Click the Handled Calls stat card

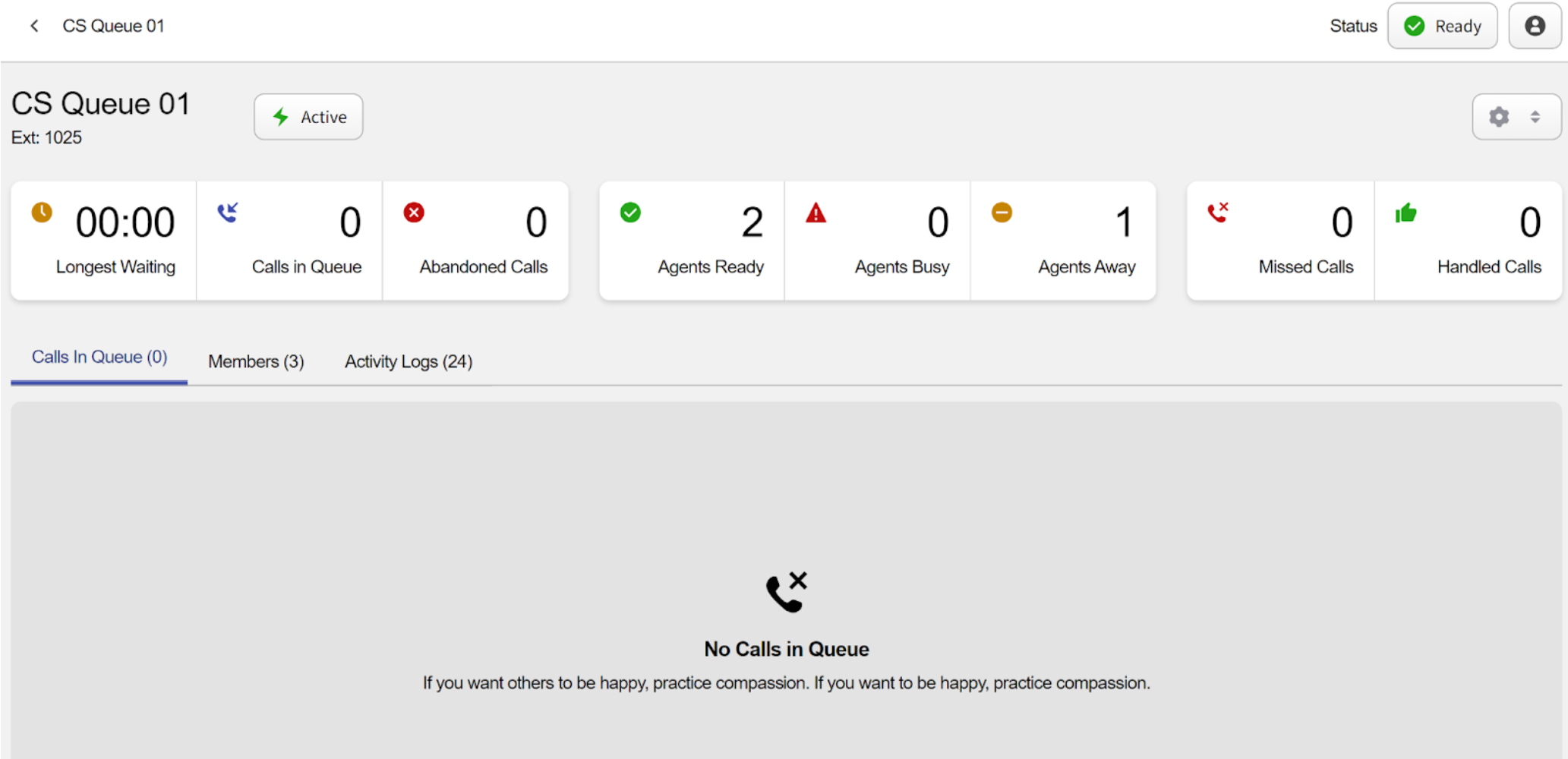[1468, 241]
